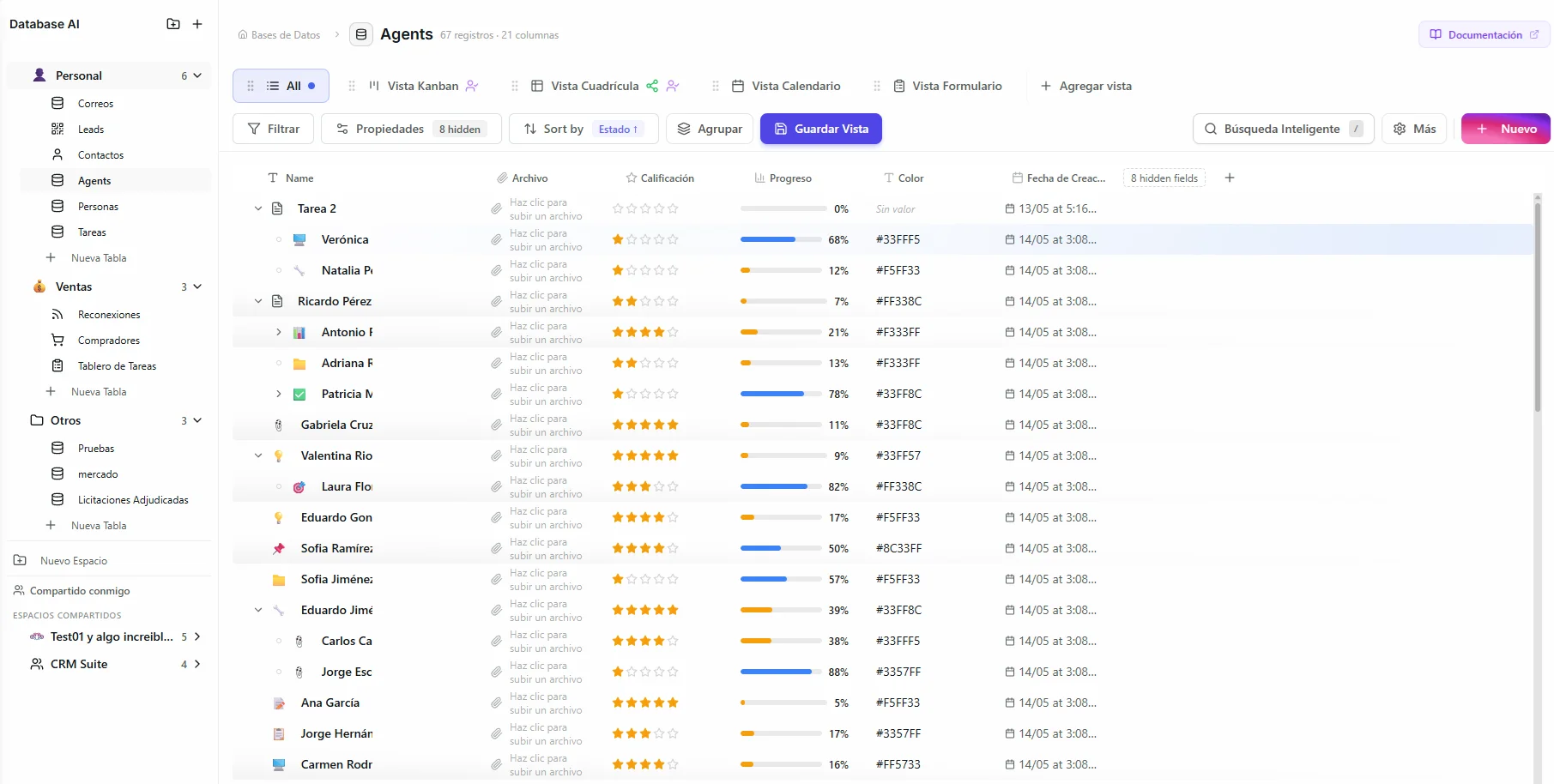Click the plus icon beside Database AI
This screenshot has height=784, width=1554.
197,24
